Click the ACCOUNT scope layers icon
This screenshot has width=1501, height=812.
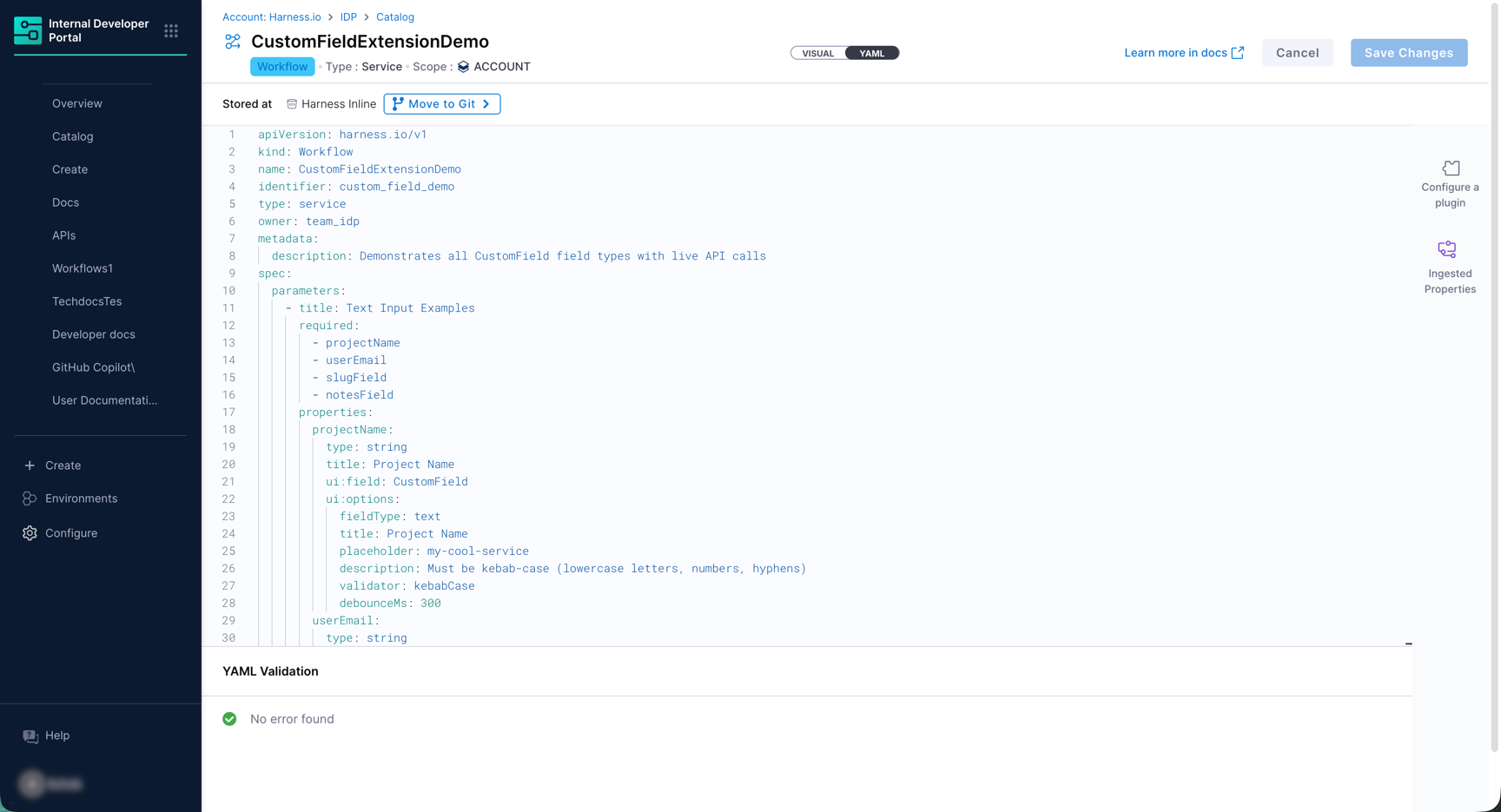463,66
